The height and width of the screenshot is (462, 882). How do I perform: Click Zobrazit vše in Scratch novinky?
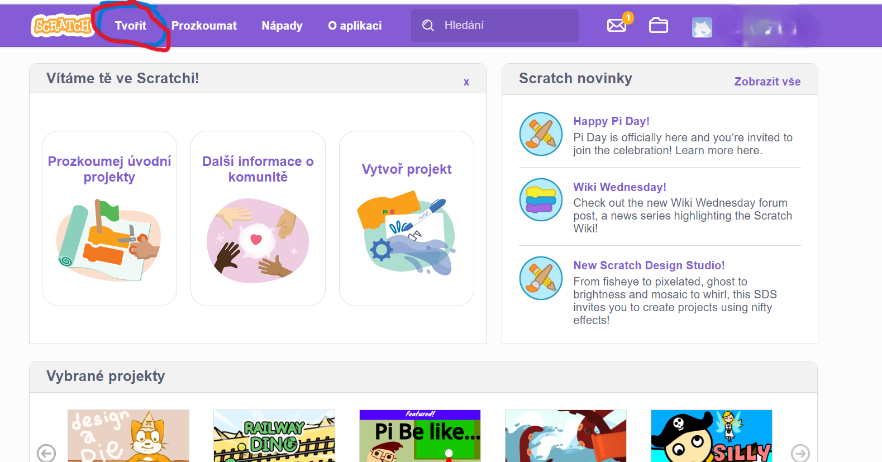tap(767, 82)
